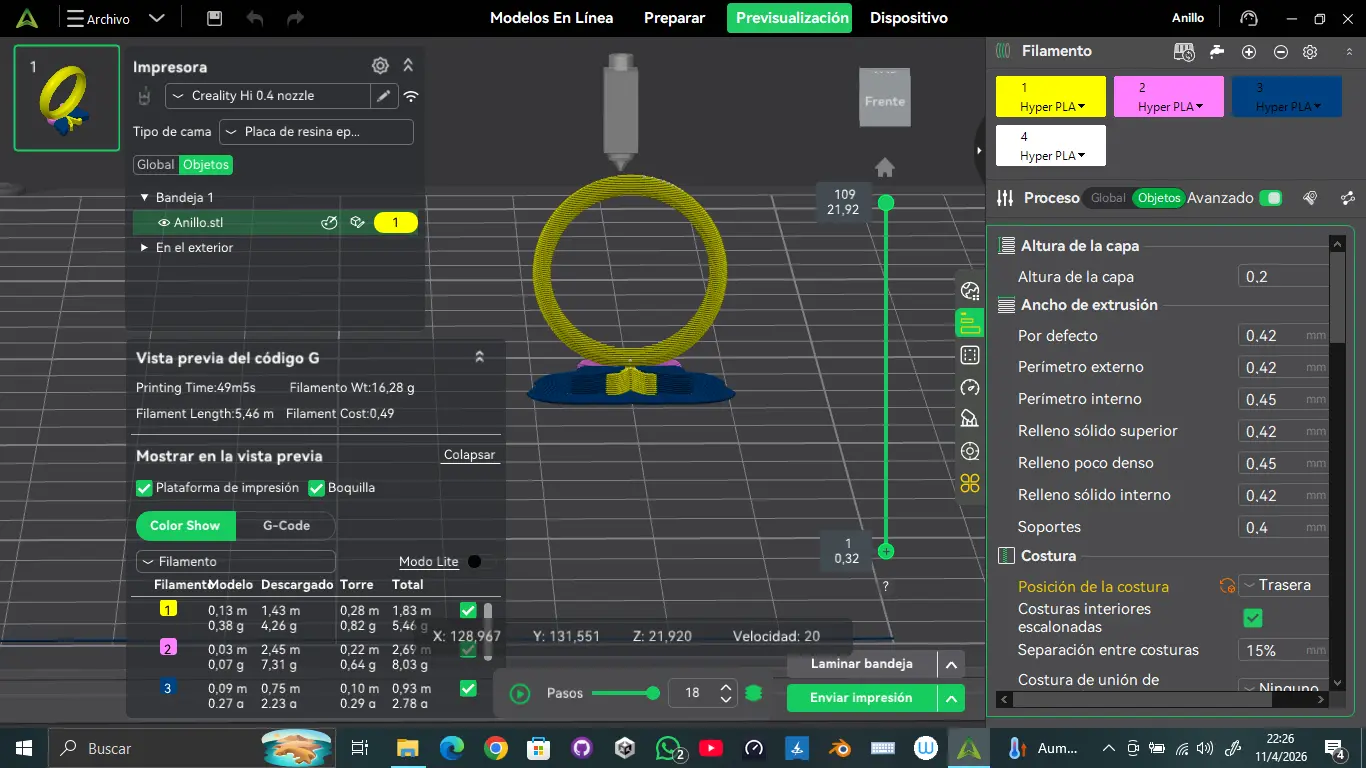This screenshot has height=768, width=1366.
Task: Select the plate 1 thumbnail
Action: click(x=67, y=98)
